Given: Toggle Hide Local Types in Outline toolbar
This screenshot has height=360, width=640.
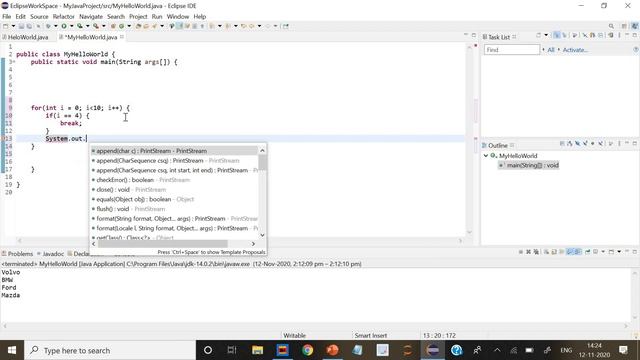Looking at the screenshot, I should point(600,144).
